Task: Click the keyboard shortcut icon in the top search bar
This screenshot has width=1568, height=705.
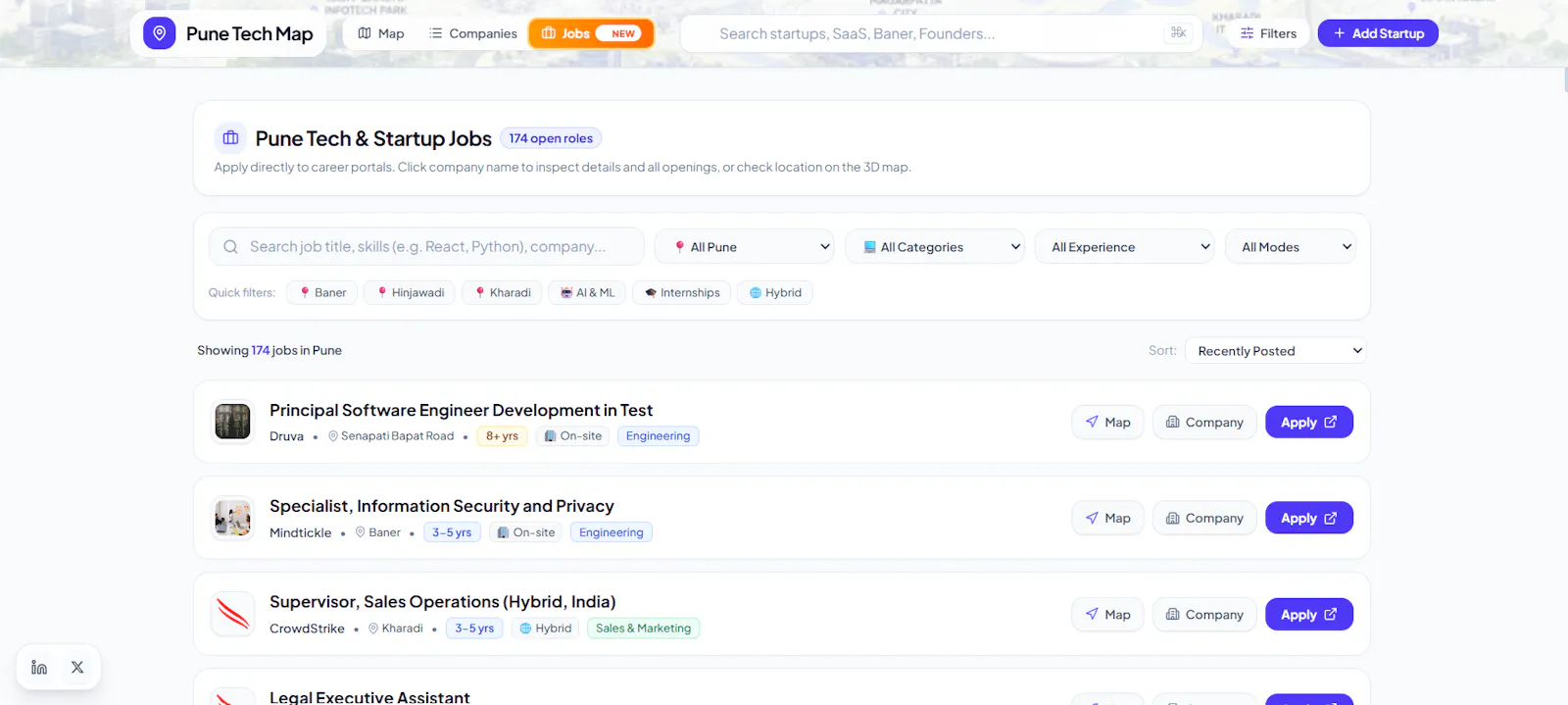Action: 1178,32
